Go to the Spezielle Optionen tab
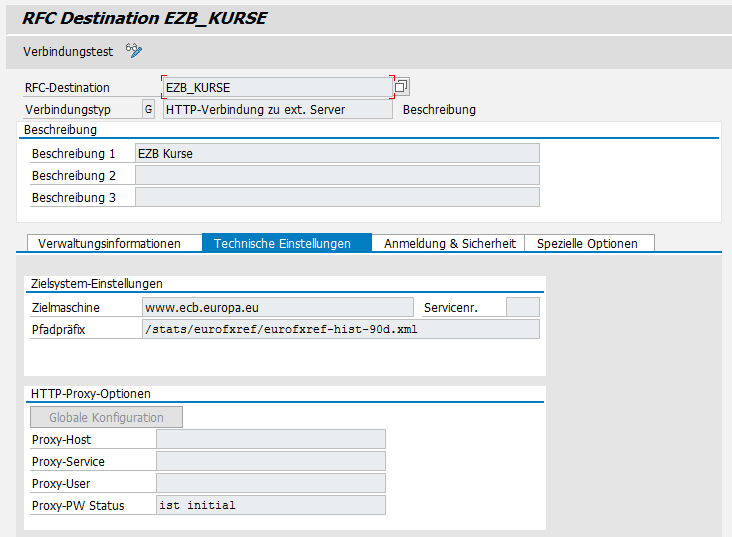 [x=587, y=243]
